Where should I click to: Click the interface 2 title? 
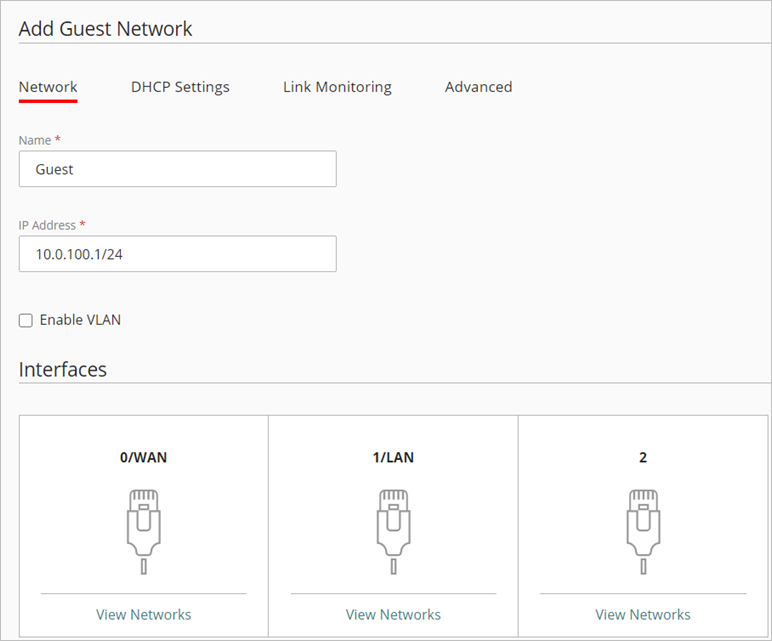point(643,458)
